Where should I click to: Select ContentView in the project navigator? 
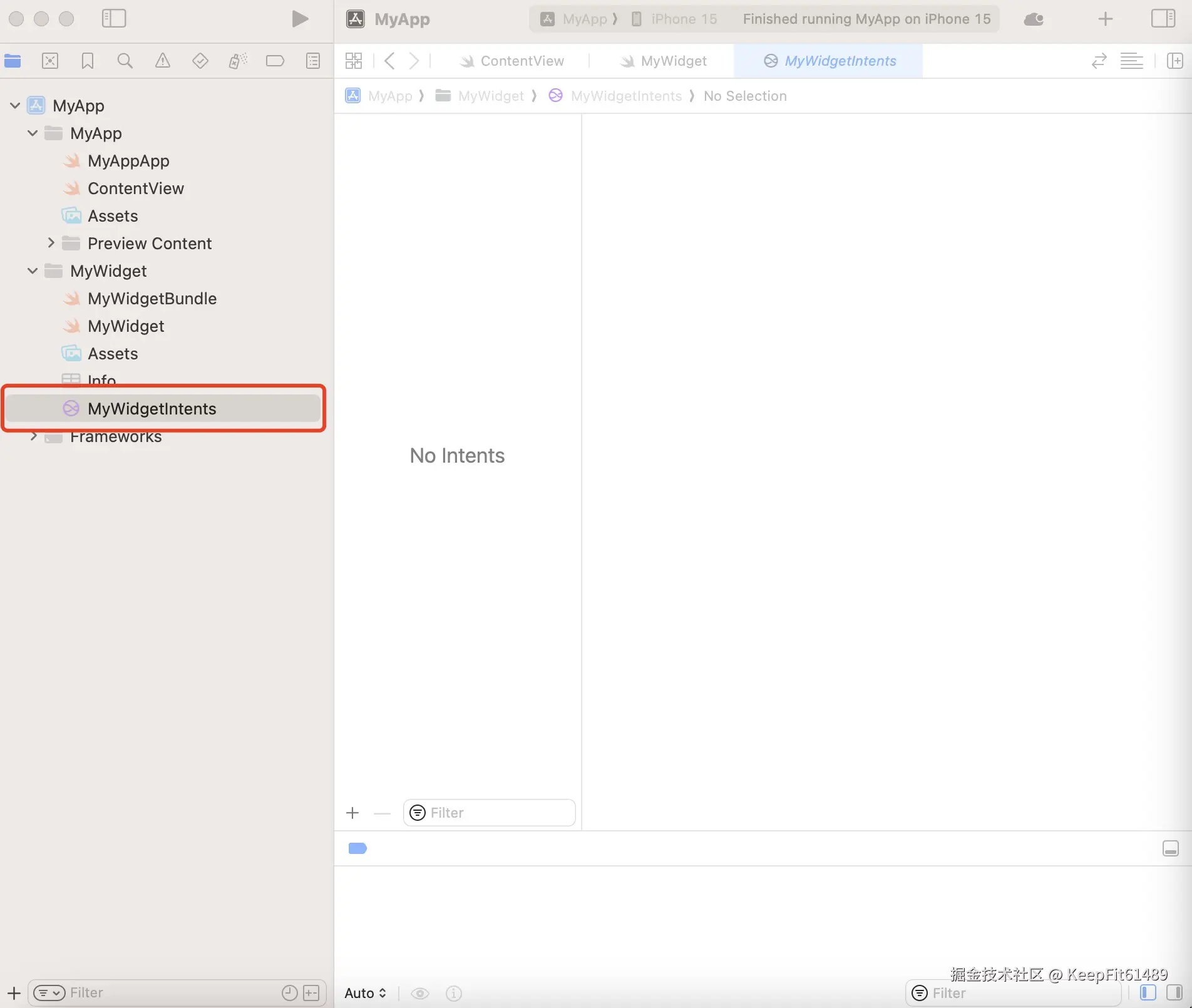pyautogui.click(x=136, y=188)
